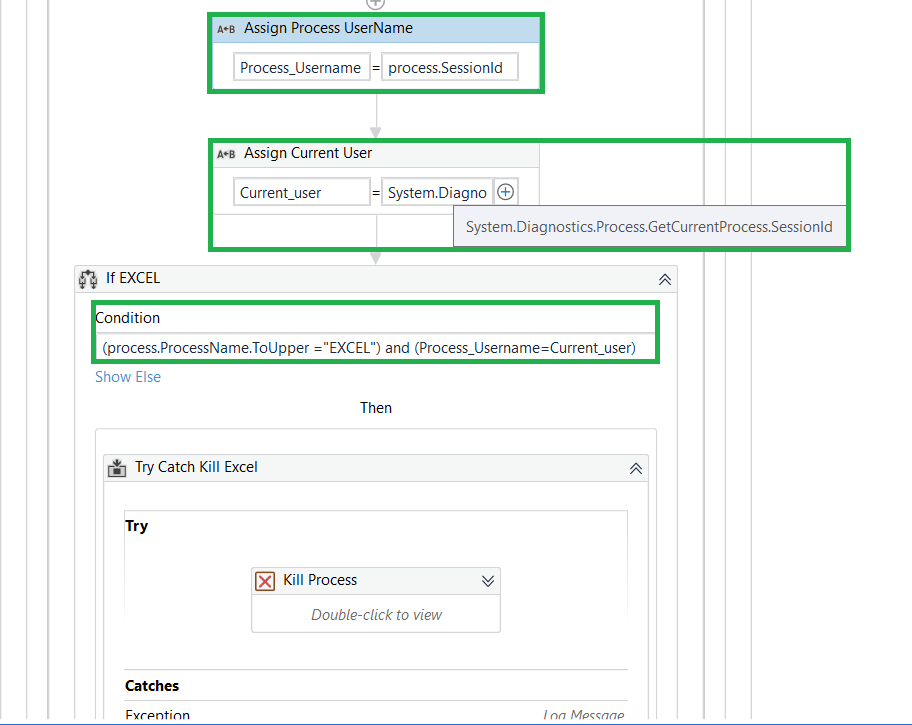Select the Double-click to view placeholder
The width and height of the screenshot is (912, 725).
[x=375, y=614]
